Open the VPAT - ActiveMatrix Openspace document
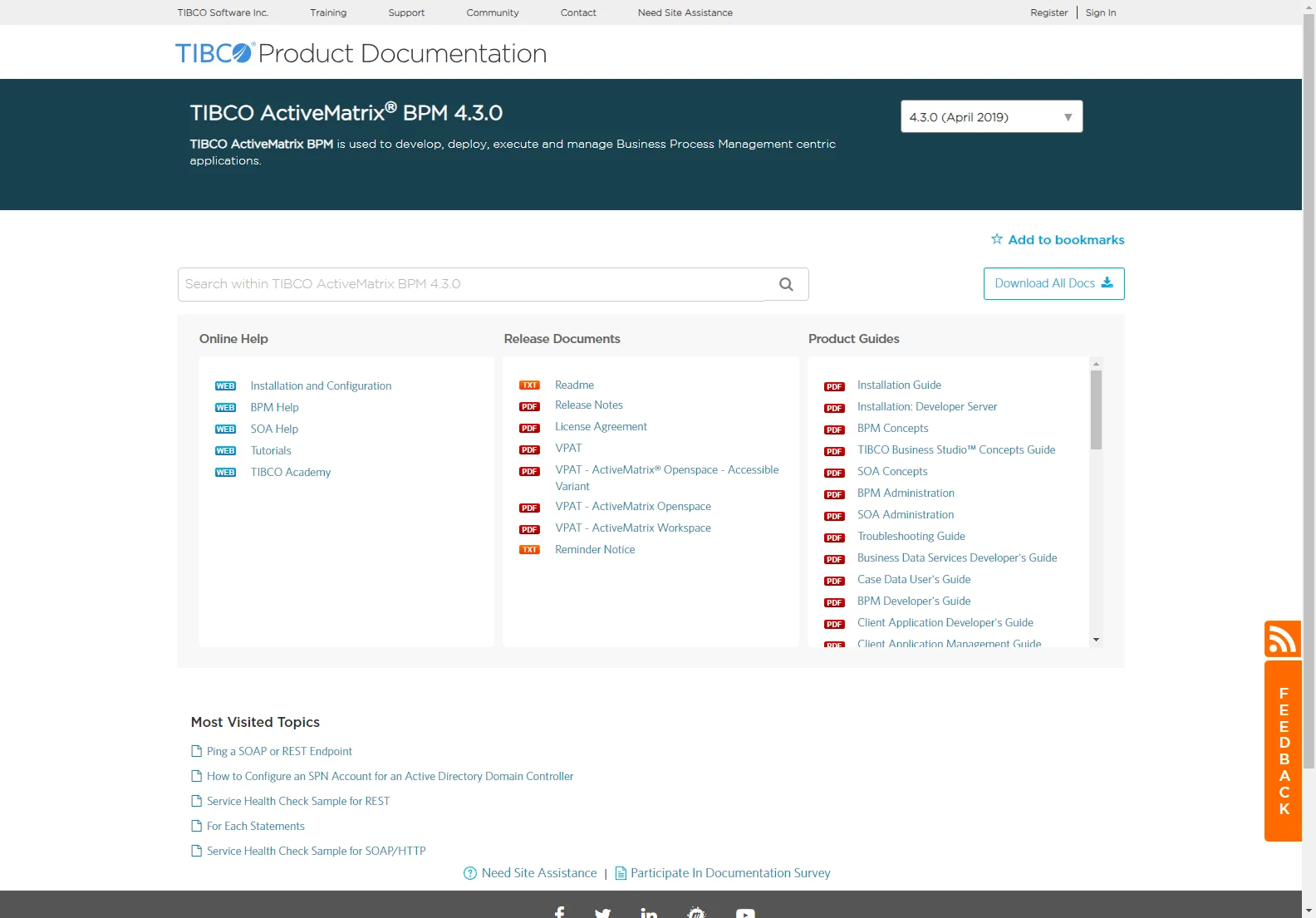The width and height of the screenshot is (1316, 918). [633, 506]
